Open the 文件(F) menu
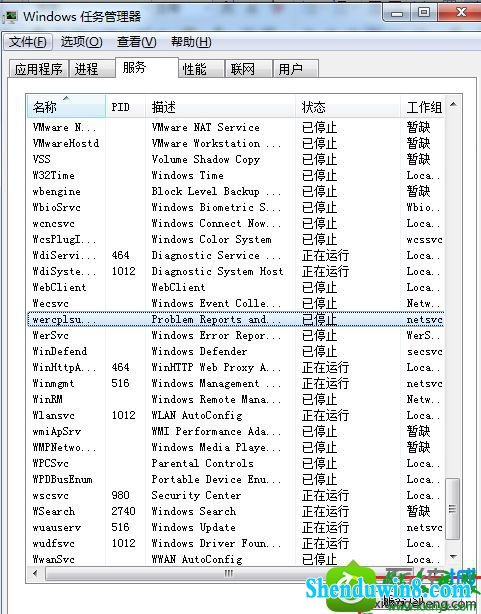 pos(27,42)
